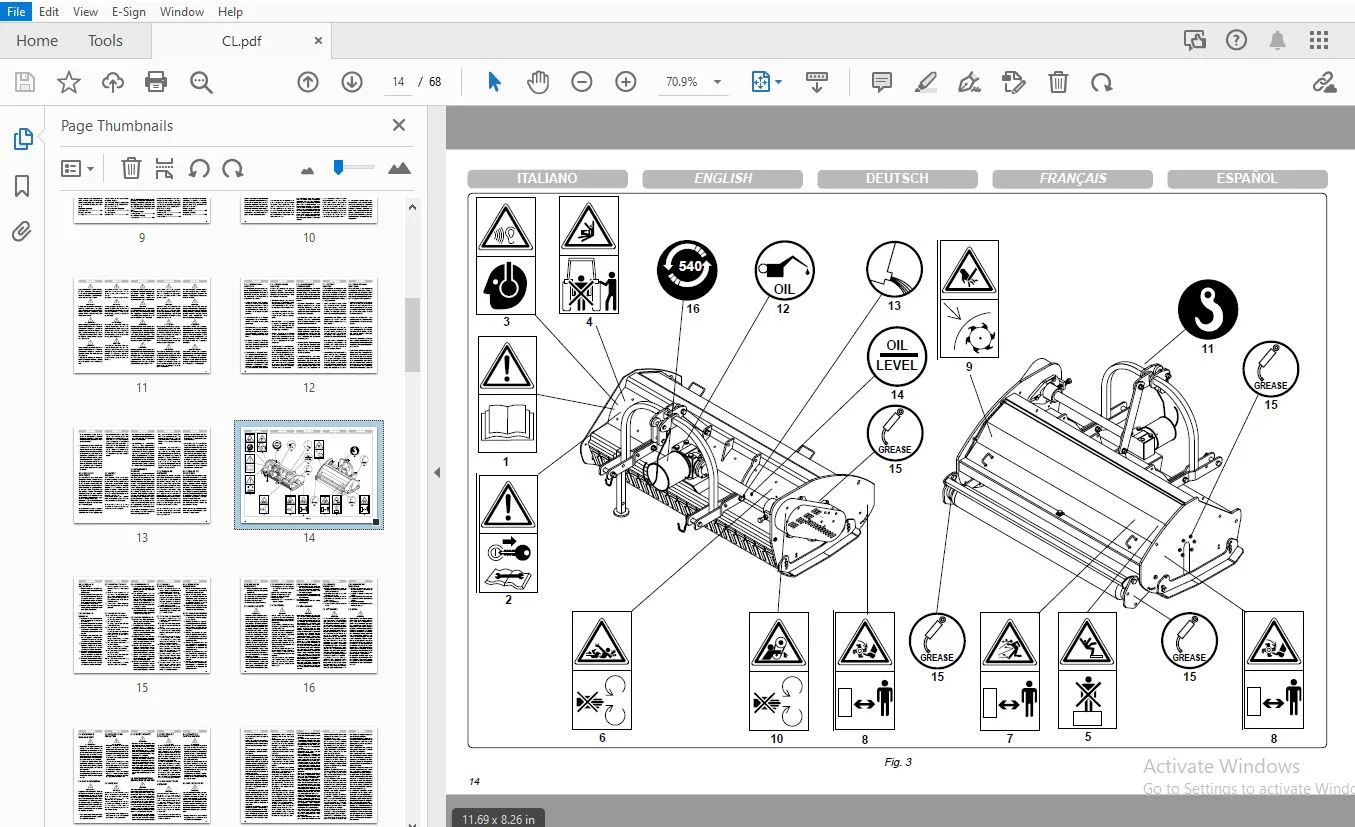1355x827 pixels.
Task: Select page 10 thumbnail
Action: [x=309, y=211]
